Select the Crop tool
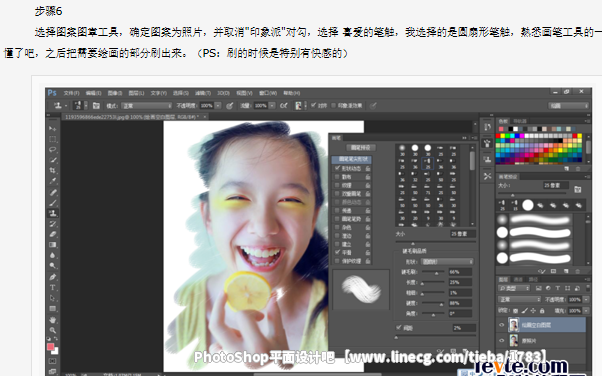 click(53, 171)
